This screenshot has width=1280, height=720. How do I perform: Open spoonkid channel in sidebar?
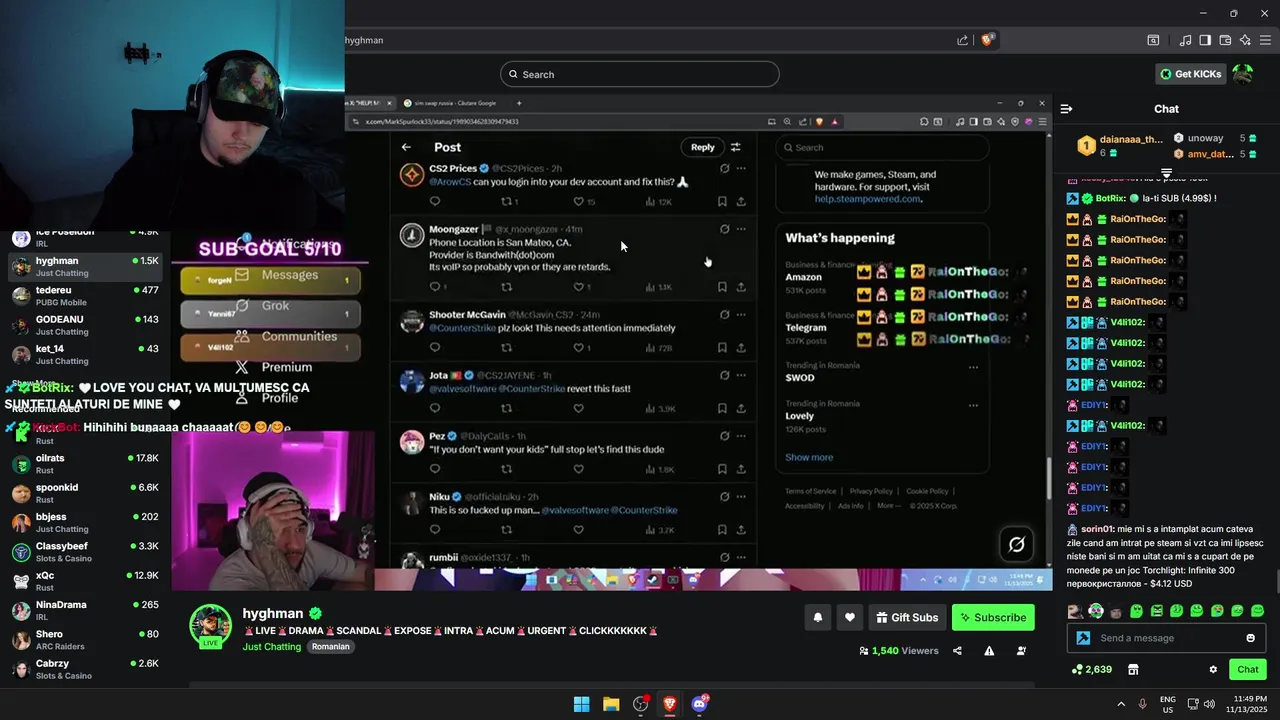pyautogui.click(x=85, y=493)
